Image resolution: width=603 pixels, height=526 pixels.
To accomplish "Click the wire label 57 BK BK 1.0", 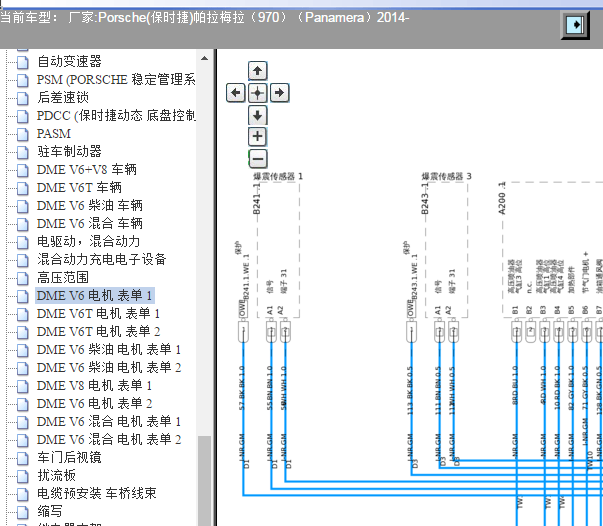I will [x=242, y=388].
